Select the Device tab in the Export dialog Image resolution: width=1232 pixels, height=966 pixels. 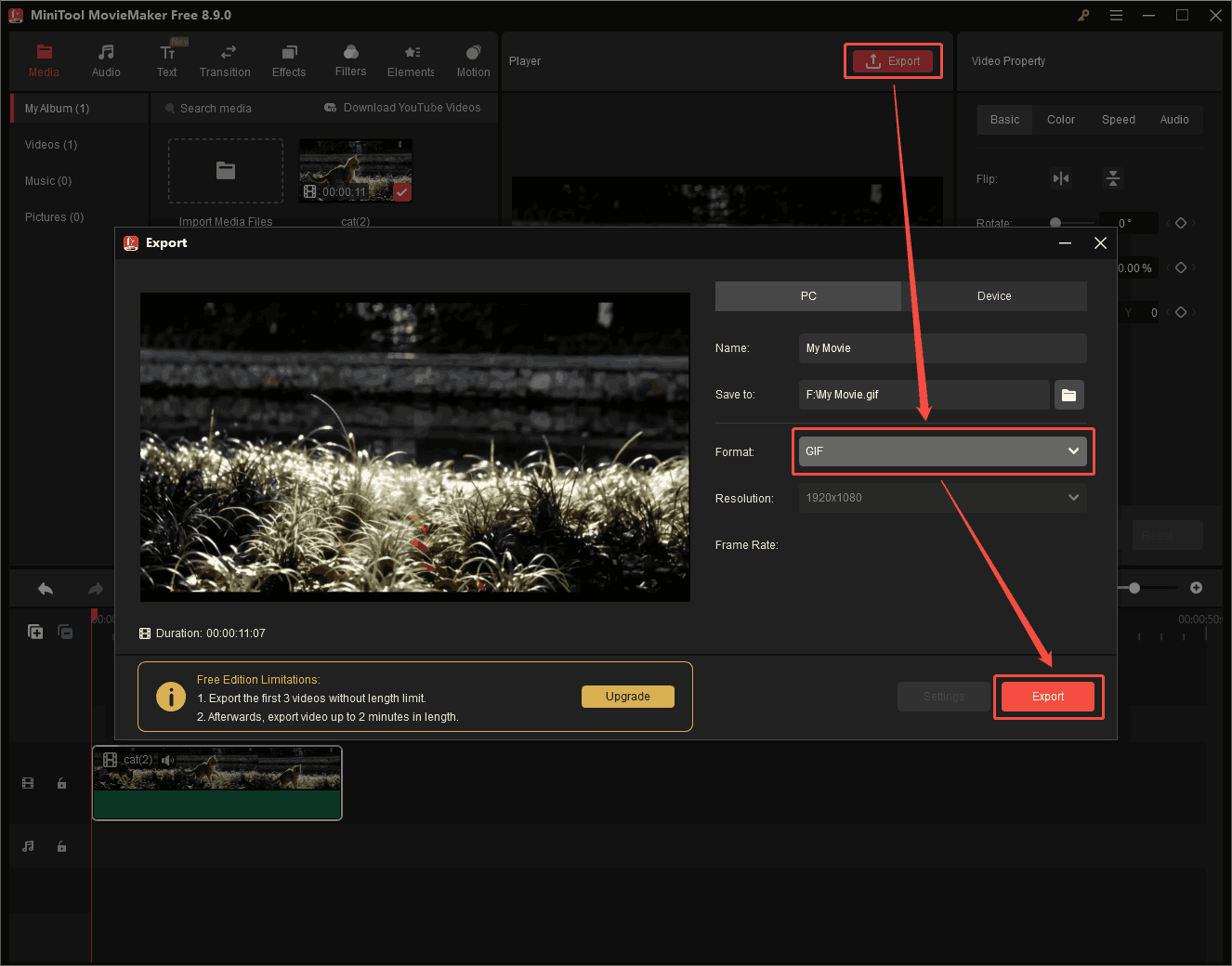[x=994, y=296]
